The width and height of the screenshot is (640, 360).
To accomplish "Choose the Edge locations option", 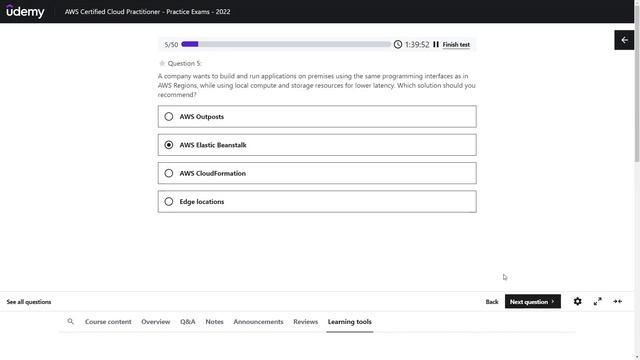I will (317, 202).
